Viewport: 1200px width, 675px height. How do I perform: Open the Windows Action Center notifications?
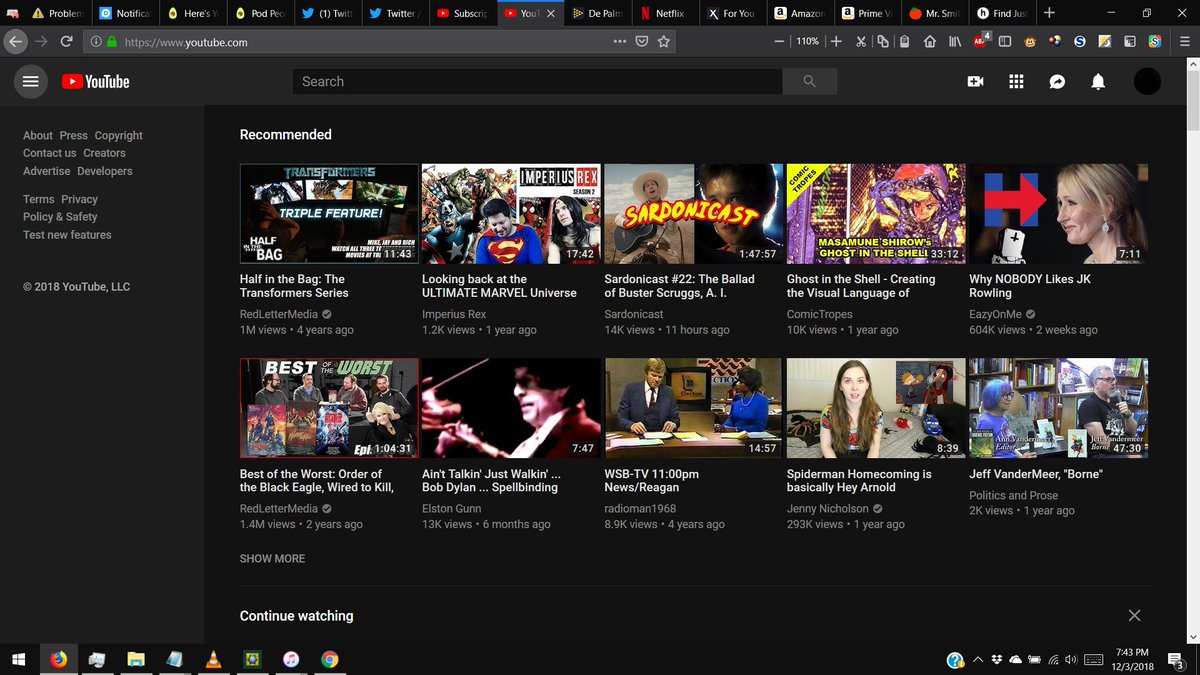click(1177, 659)
